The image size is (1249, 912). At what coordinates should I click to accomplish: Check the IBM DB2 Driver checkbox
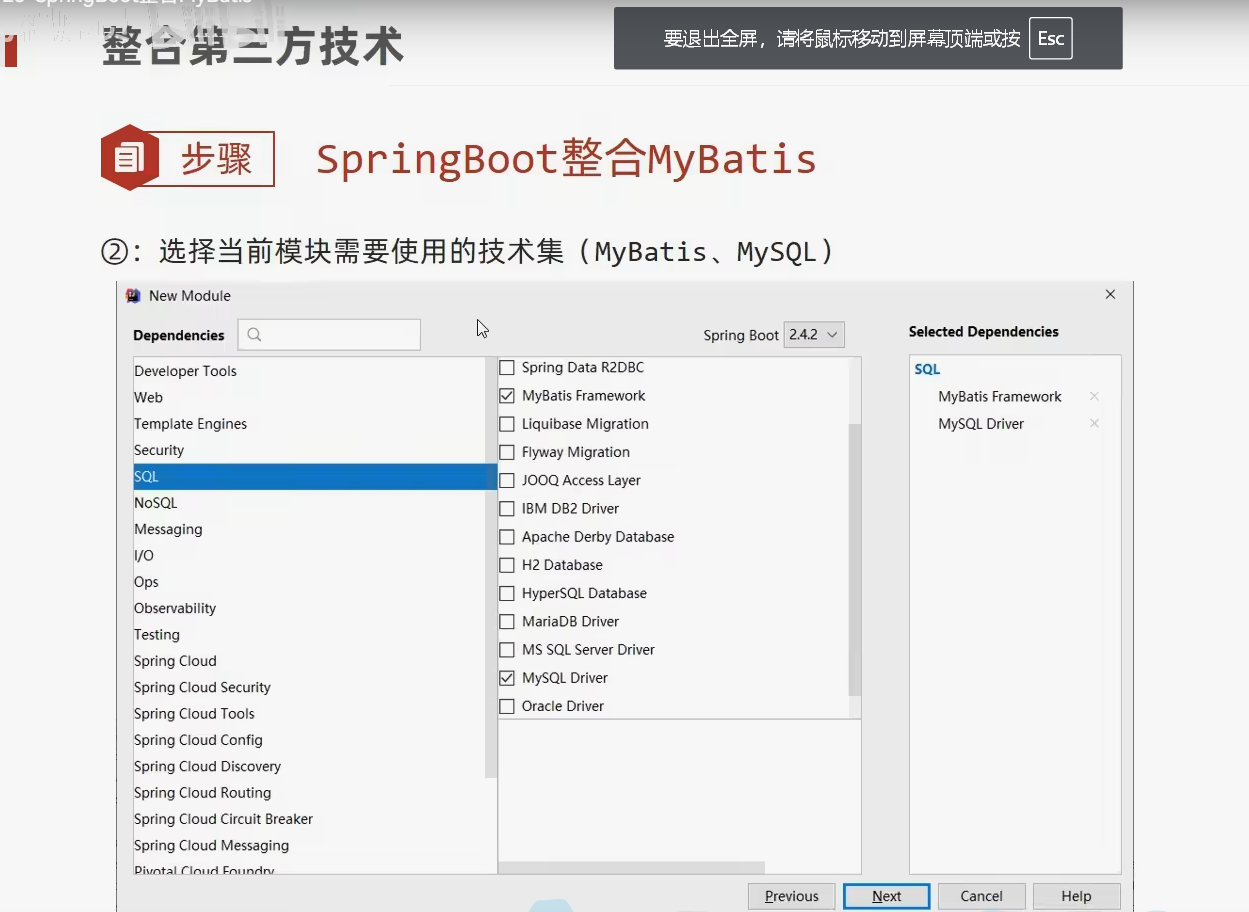[x=507, y=509]
